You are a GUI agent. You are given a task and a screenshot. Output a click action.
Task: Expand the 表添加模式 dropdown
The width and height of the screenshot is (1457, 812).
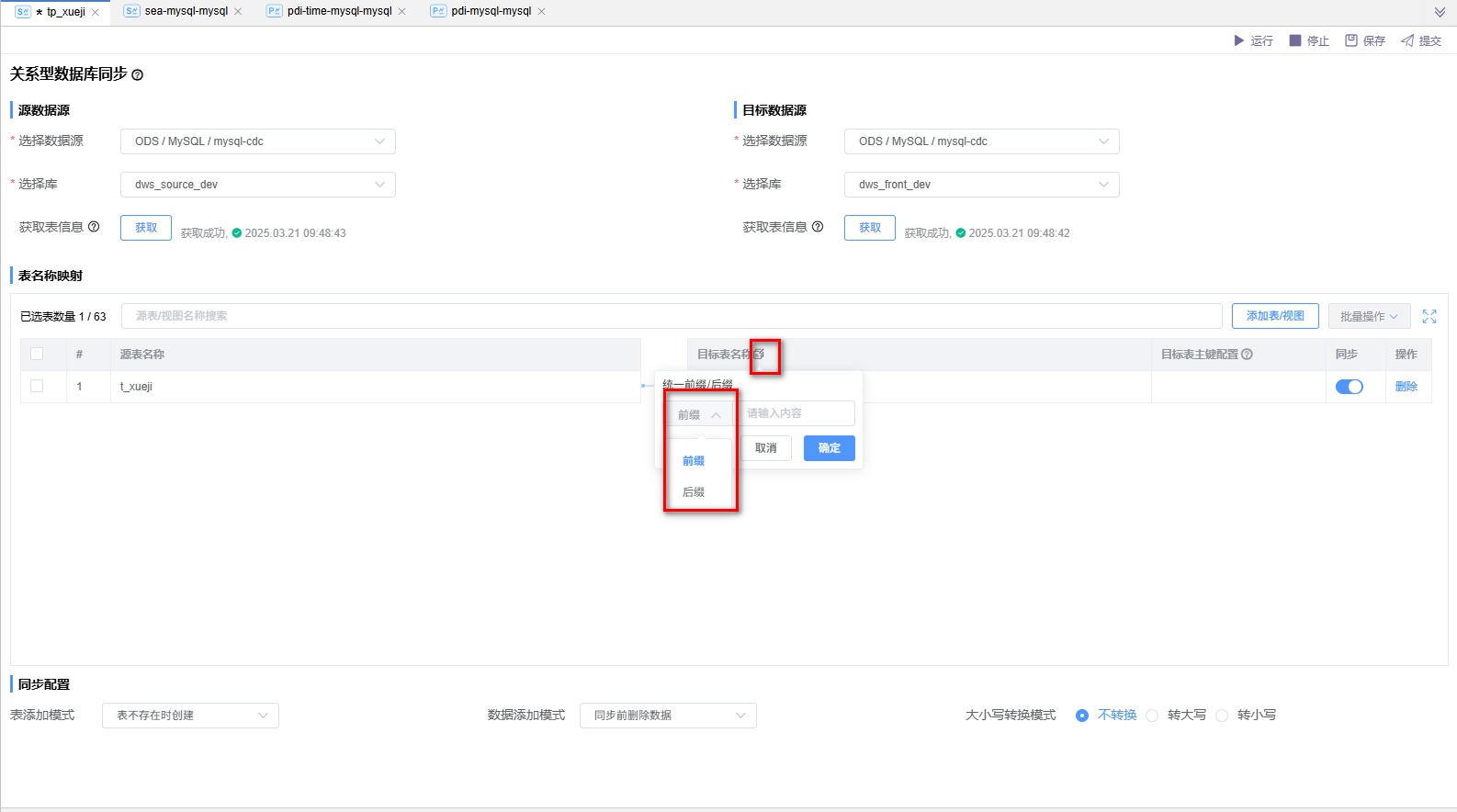click(190, 716)
